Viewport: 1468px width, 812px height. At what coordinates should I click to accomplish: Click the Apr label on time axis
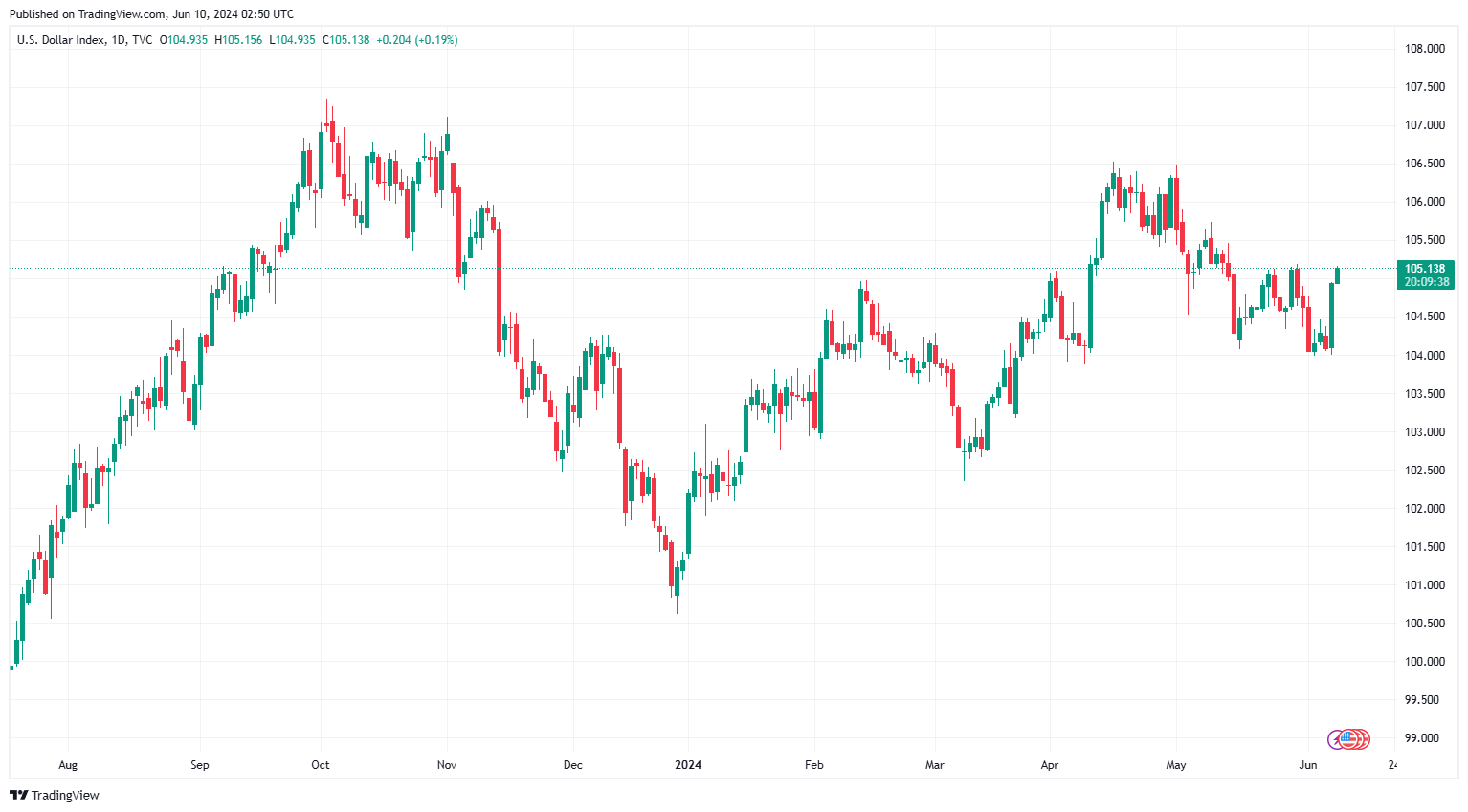tap(1050, 765)
